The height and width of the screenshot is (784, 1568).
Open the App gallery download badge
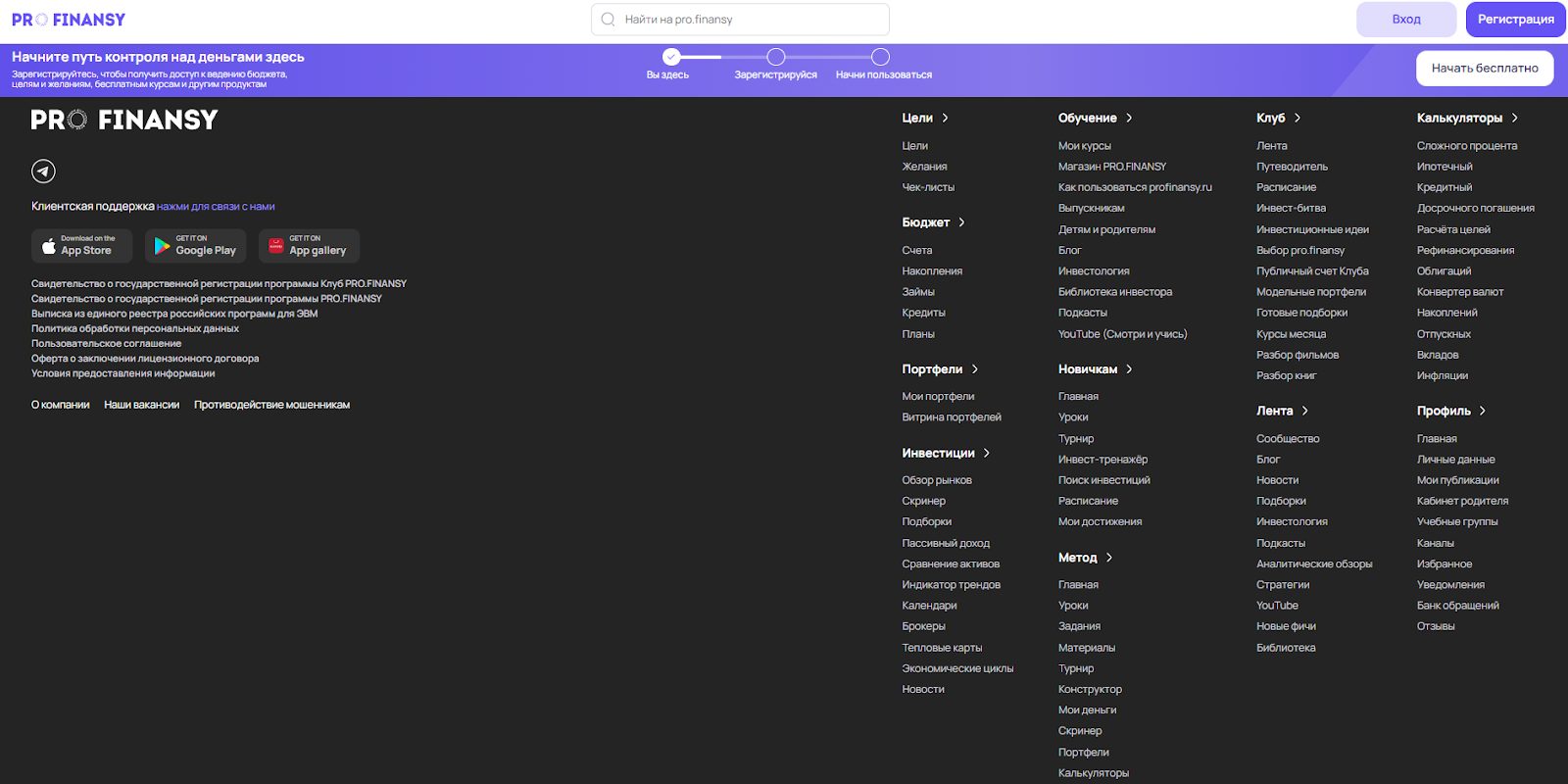click(309, 246)
